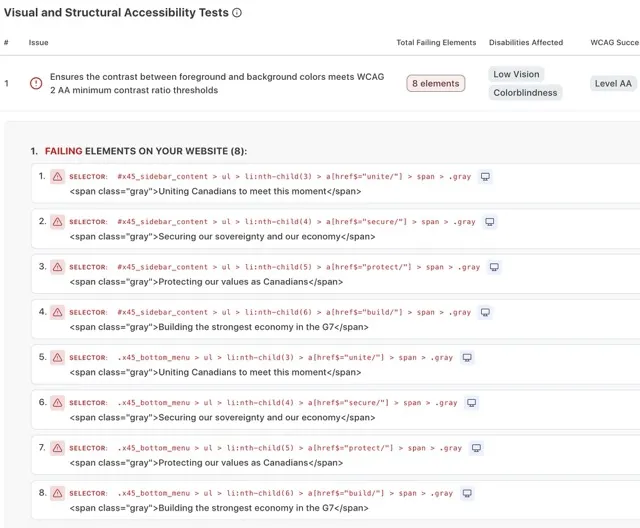Click warning icon on failing element 3
Viewport: 640px width, 528px height.
click(x=57, y=267)
